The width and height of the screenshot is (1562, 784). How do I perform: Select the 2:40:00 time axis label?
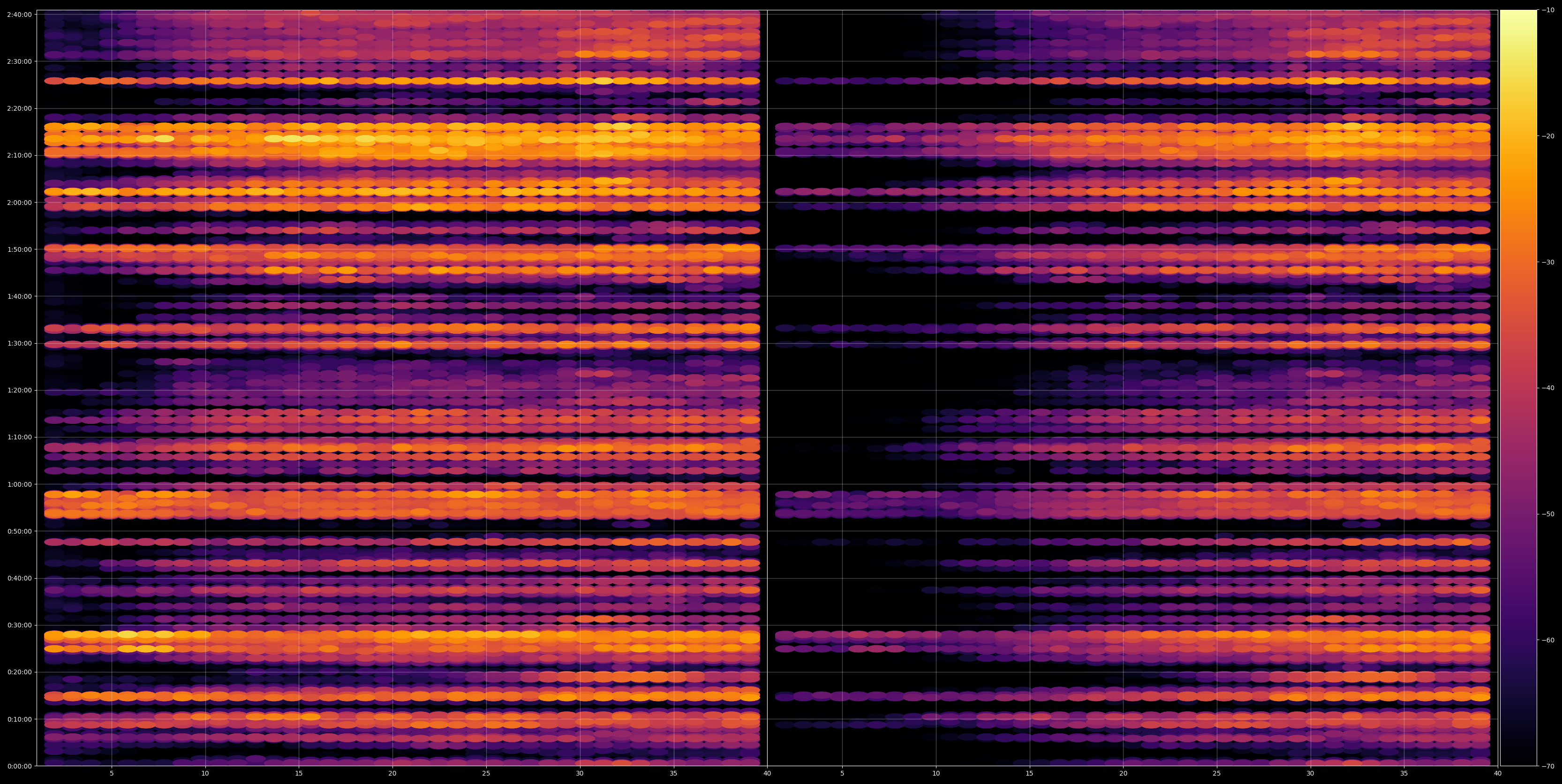point(19,15)
